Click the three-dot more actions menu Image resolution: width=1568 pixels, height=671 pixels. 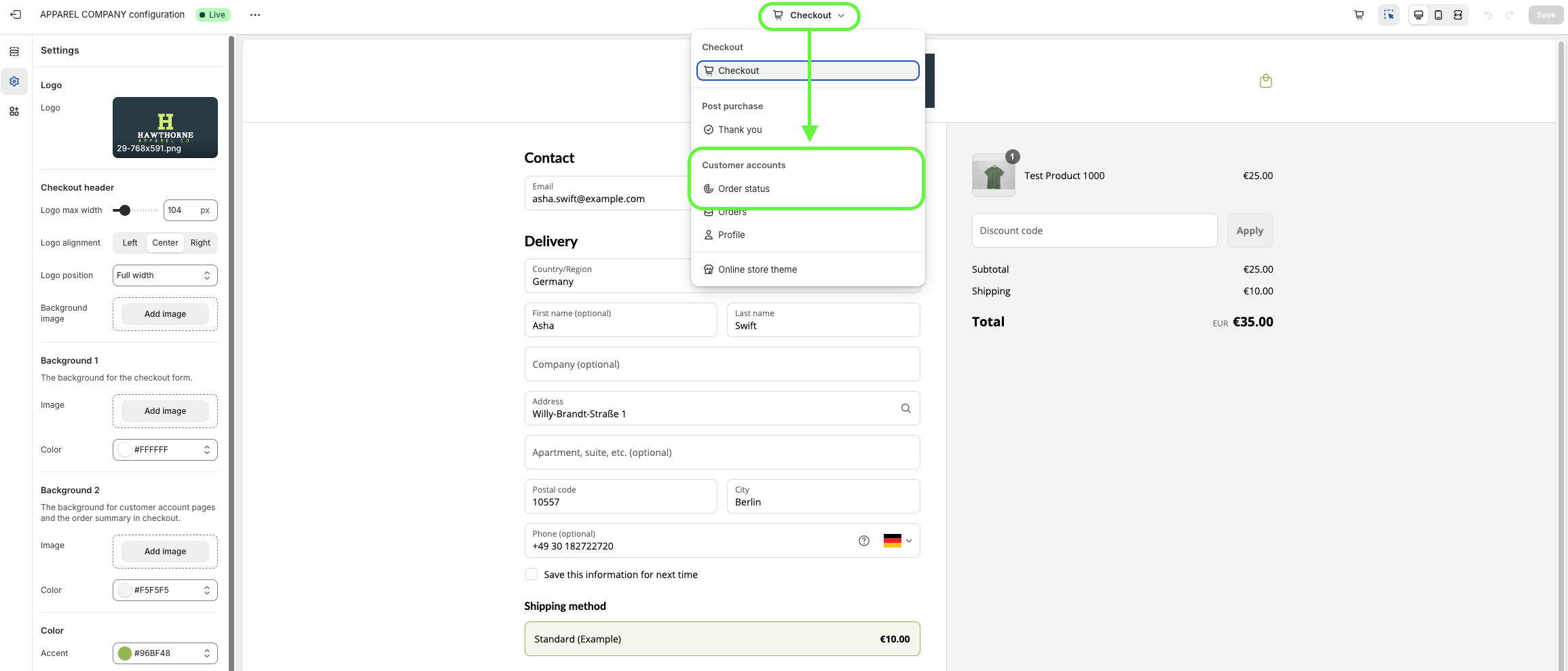coord(255,15)
